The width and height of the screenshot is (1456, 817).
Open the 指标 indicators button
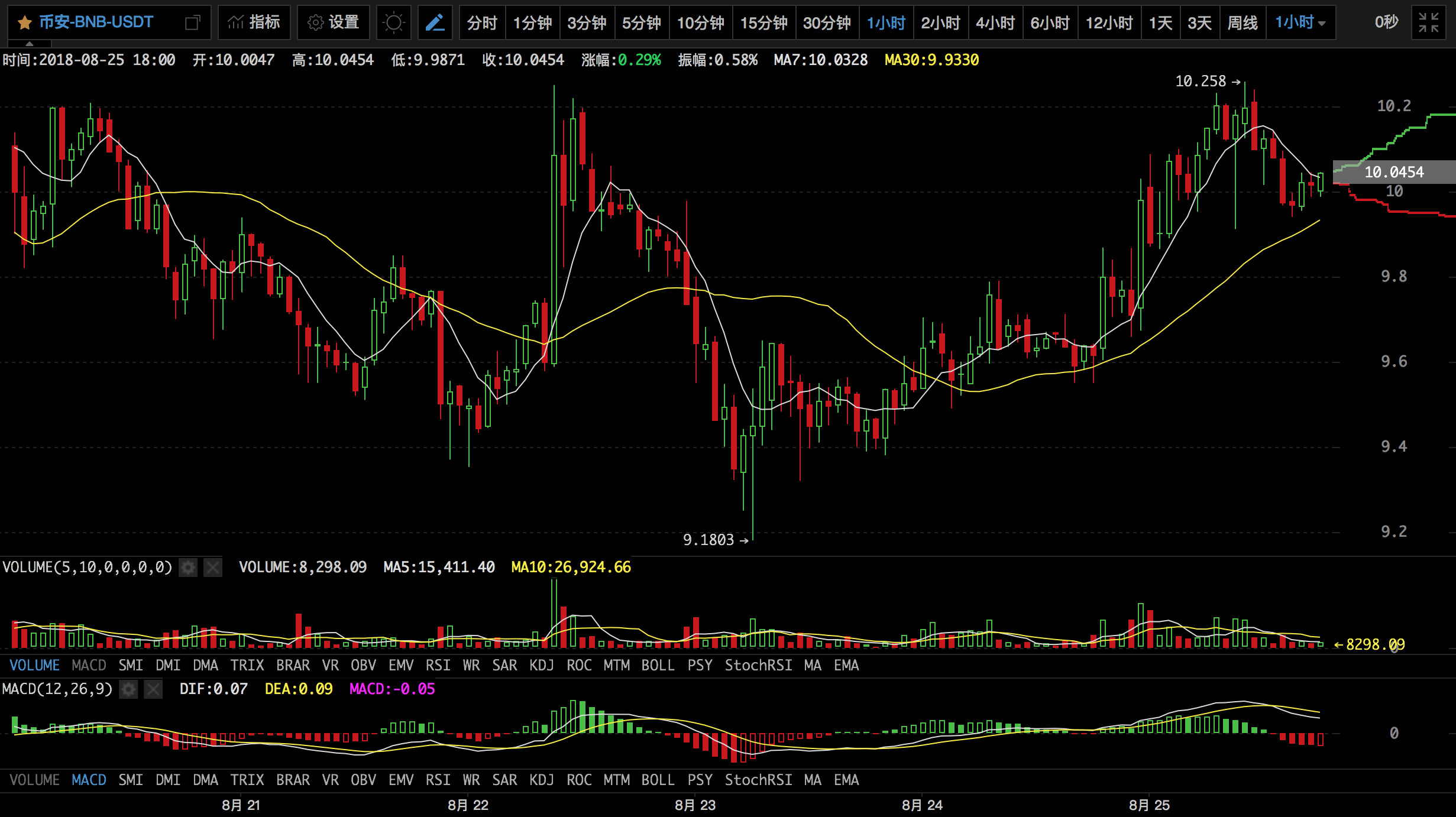pos(254,22)
